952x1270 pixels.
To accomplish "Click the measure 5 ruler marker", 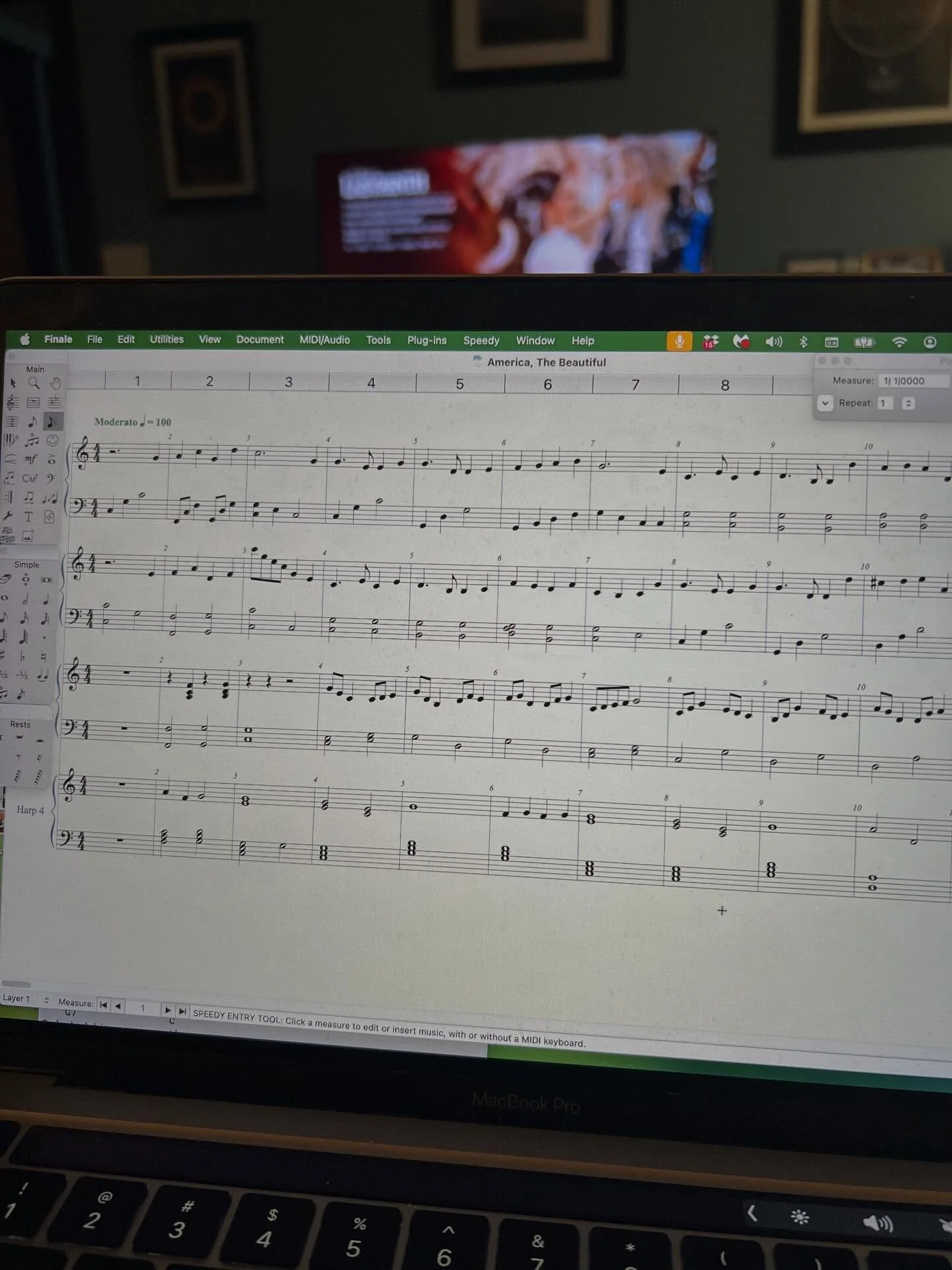I will (x=460, y=384).
